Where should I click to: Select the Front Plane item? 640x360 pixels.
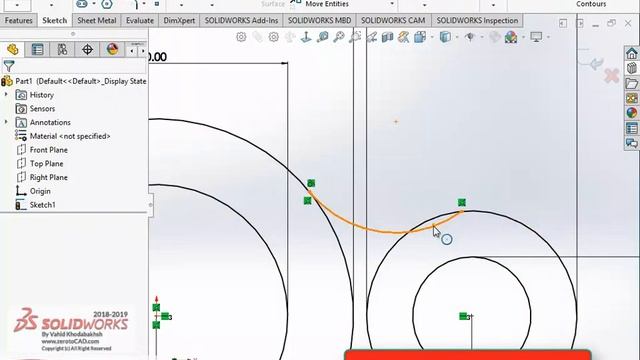[x=42, y=150]
